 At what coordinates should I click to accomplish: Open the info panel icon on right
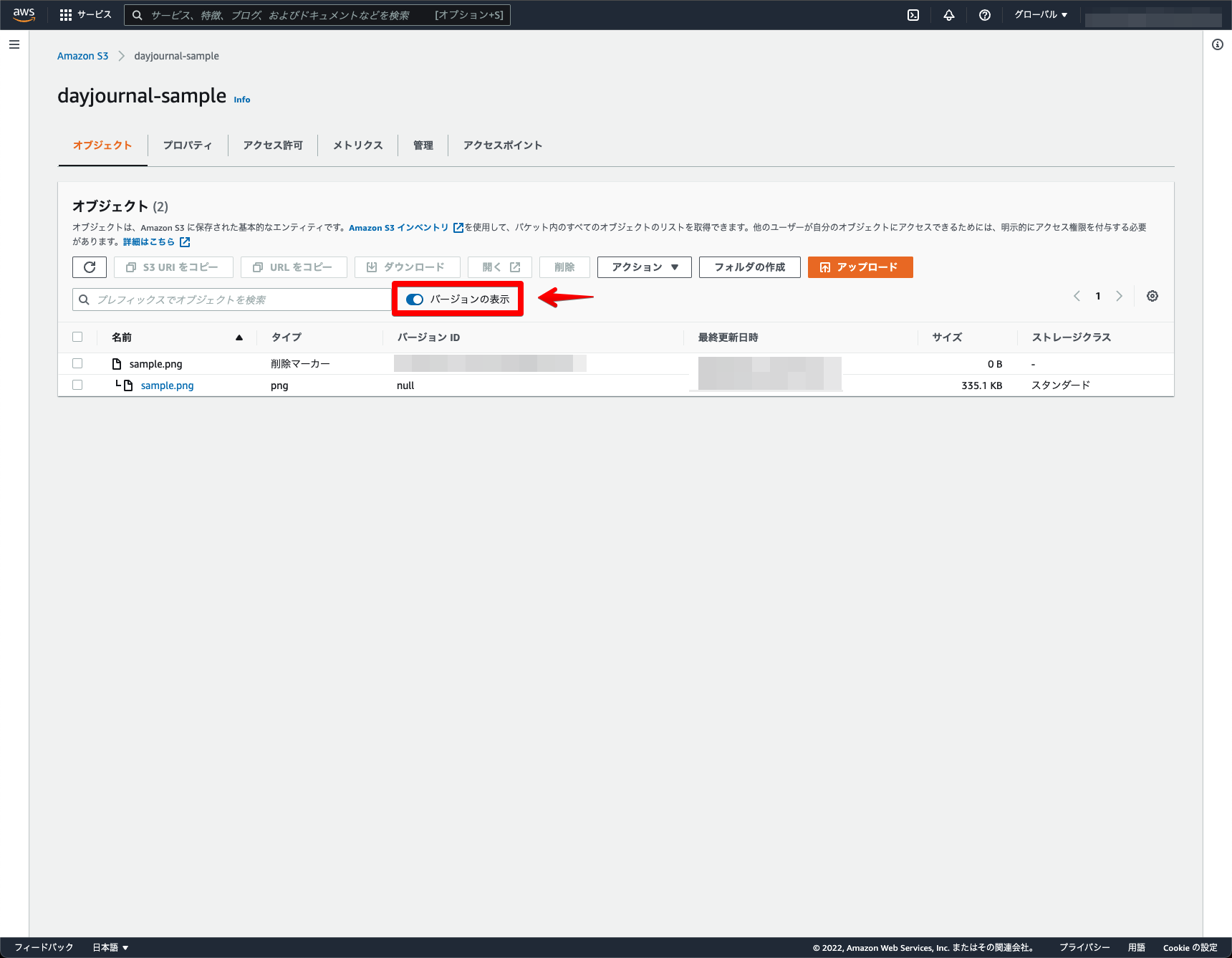[x=1218, y=44]
